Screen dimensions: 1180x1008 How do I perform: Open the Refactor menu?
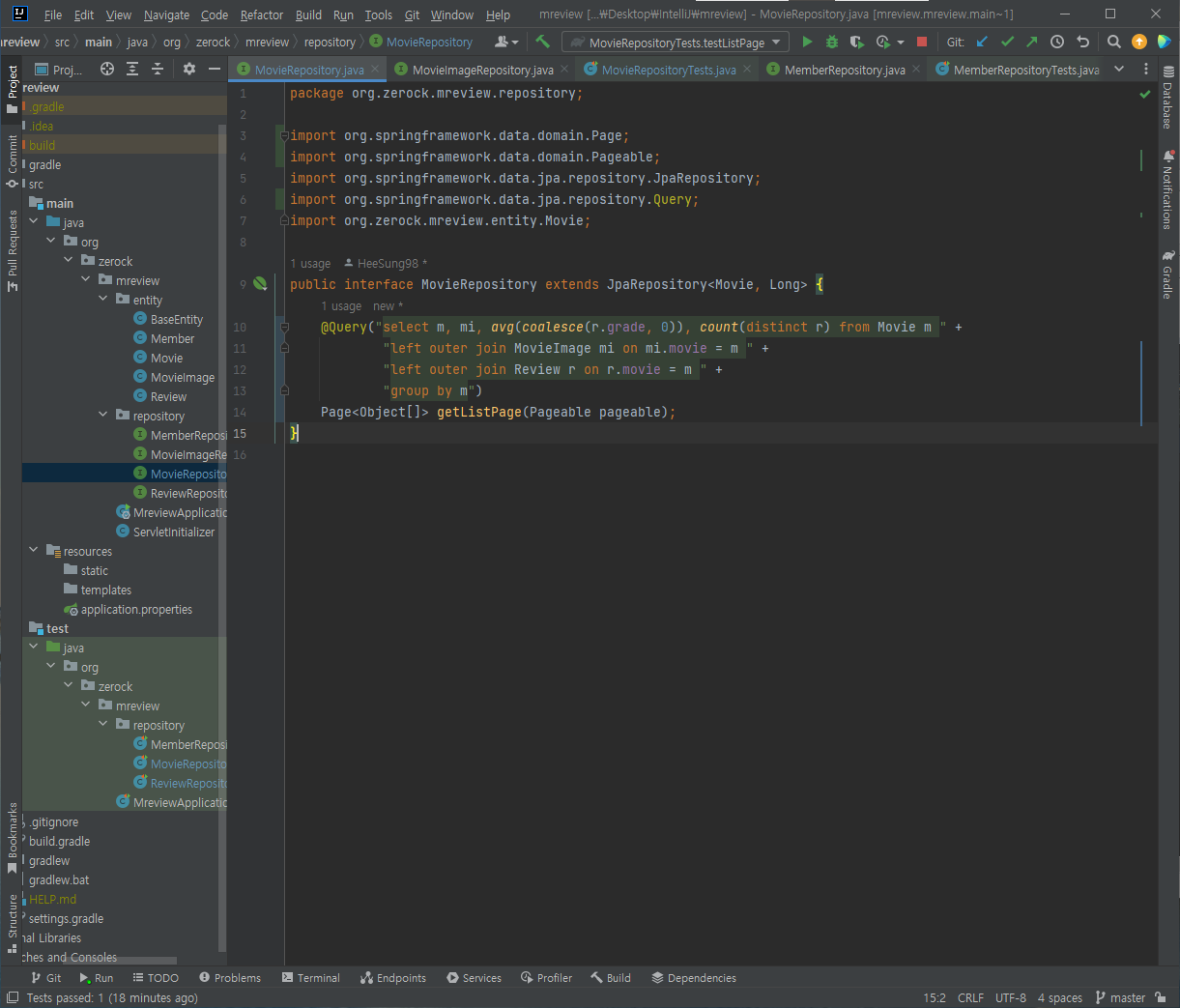point(262,14)
